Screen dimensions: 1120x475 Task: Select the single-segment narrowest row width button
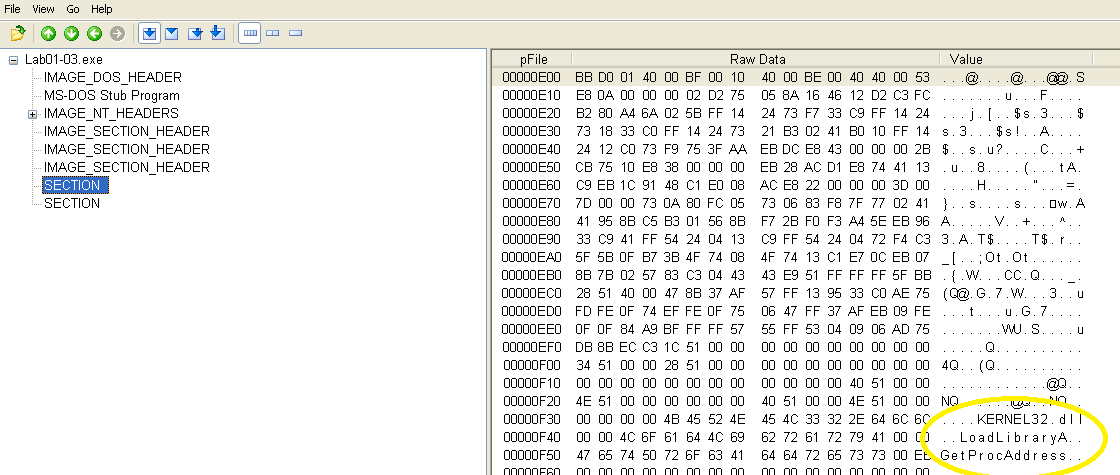click(295, 34)
